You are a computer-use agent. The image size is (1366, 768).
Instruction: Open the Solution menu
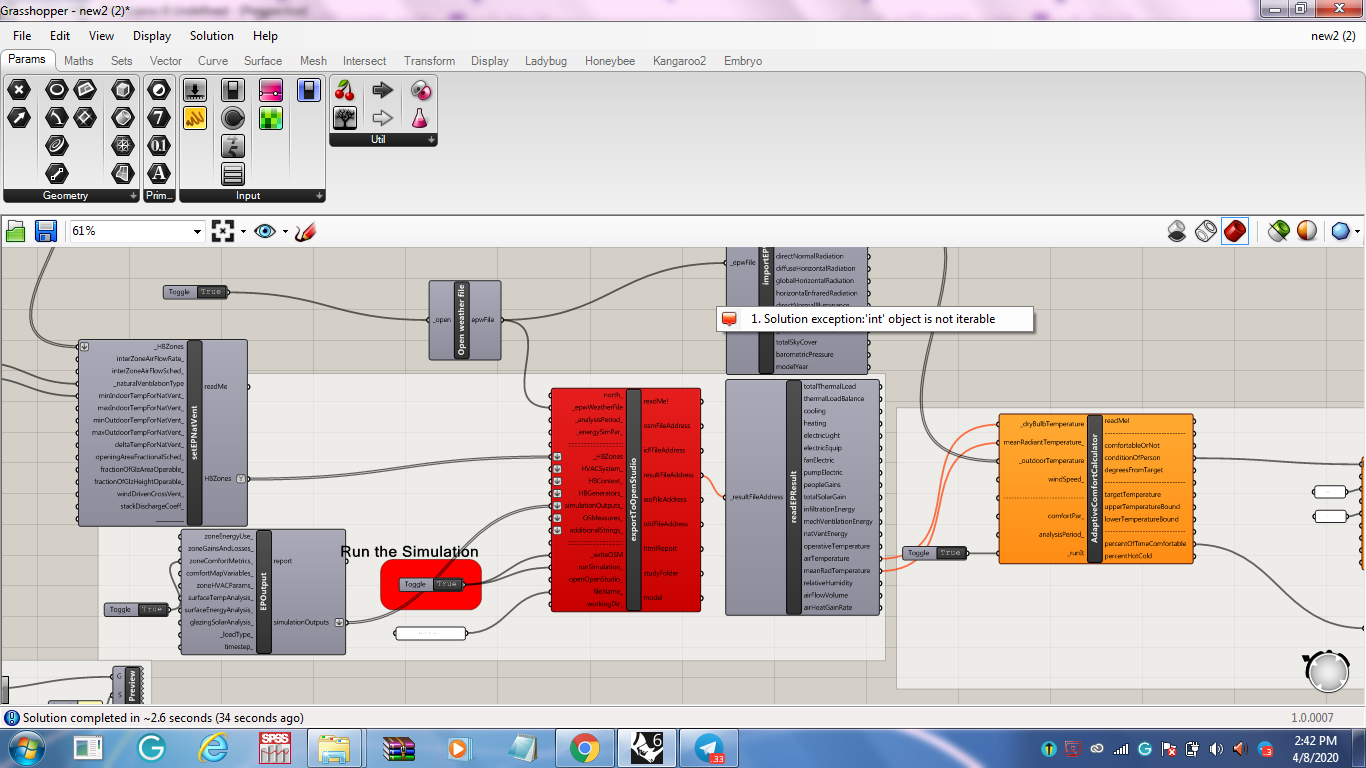point(212,36)
